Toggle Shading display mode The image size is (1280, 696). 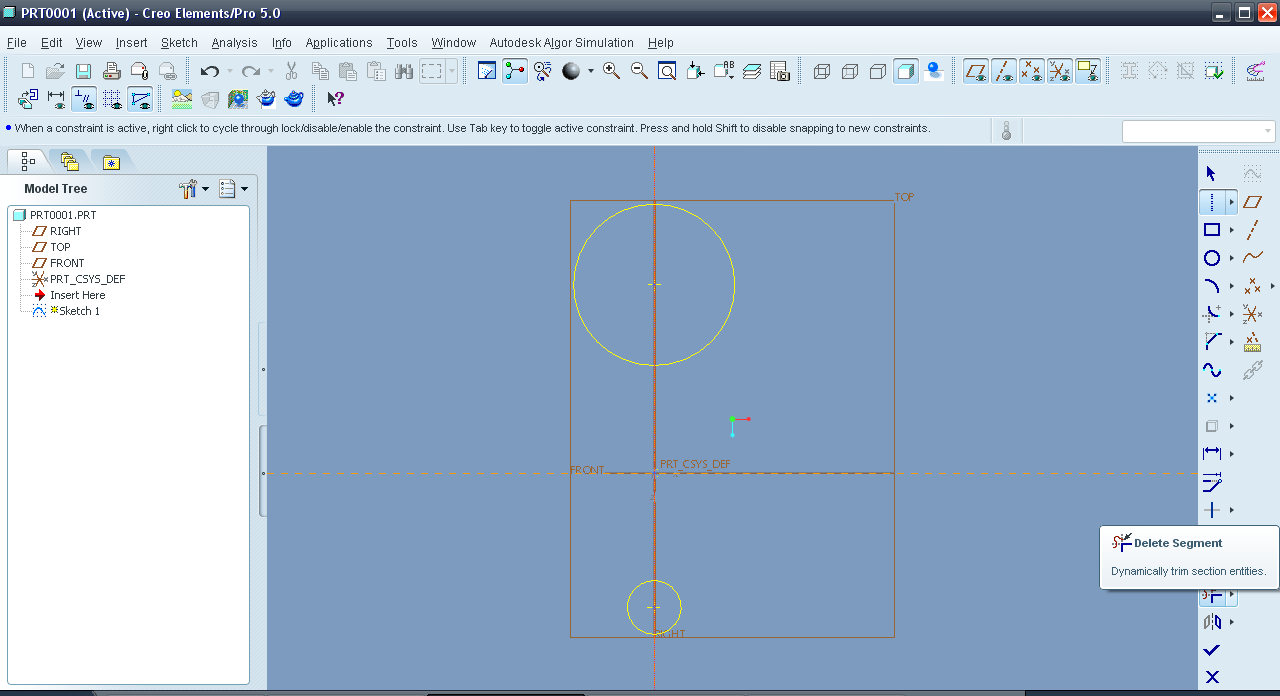pyautogui.click(x=906, y=71)
